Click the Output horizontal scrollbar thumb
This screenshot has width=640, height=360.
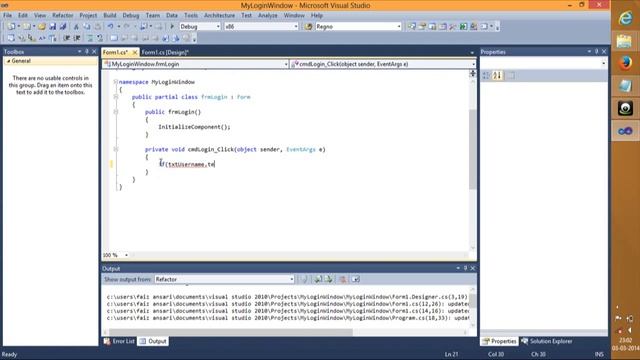point(231,332)
